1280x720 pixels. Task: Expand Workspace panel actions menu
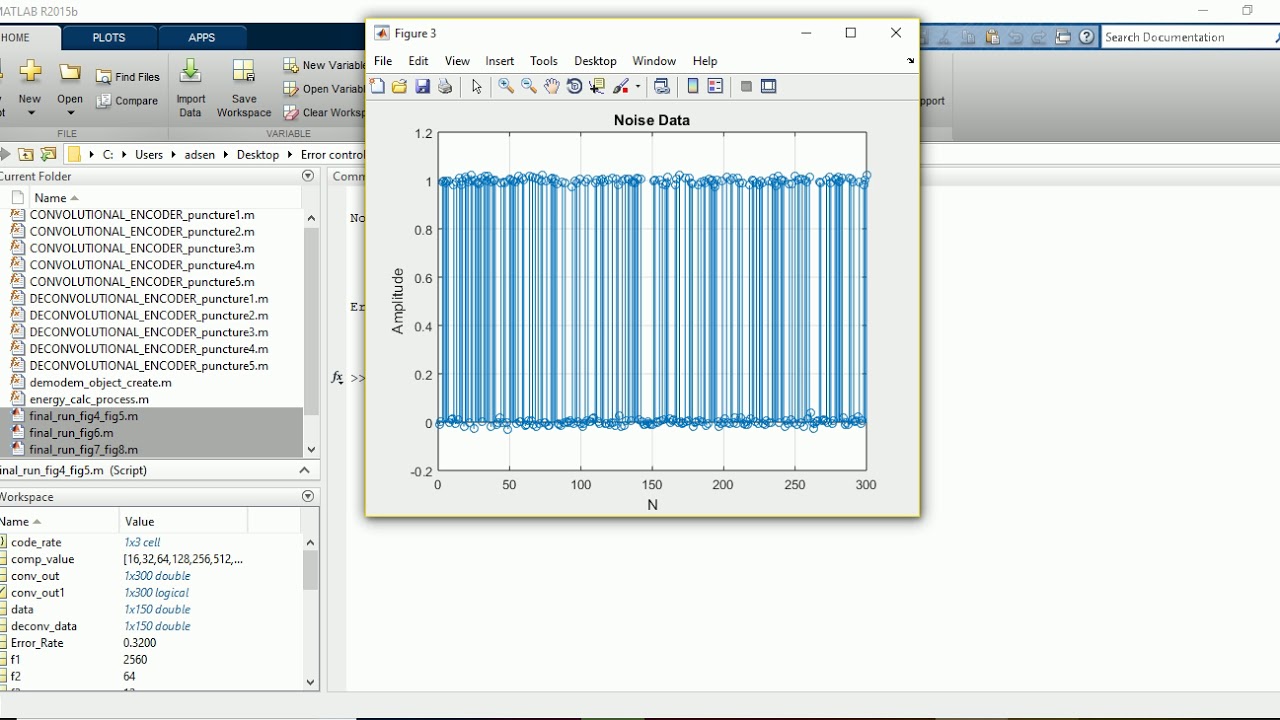point(308,497)
